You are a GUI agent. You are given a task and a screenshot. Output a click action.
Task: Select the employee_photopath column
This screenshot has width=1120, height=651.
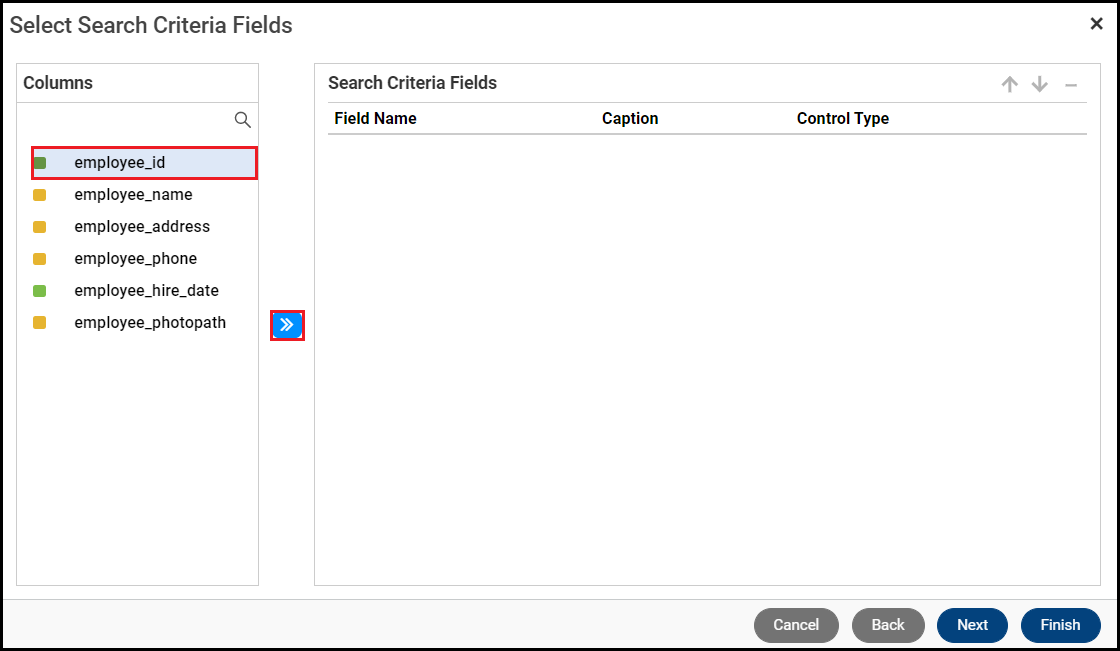click(x=150, y=323)
